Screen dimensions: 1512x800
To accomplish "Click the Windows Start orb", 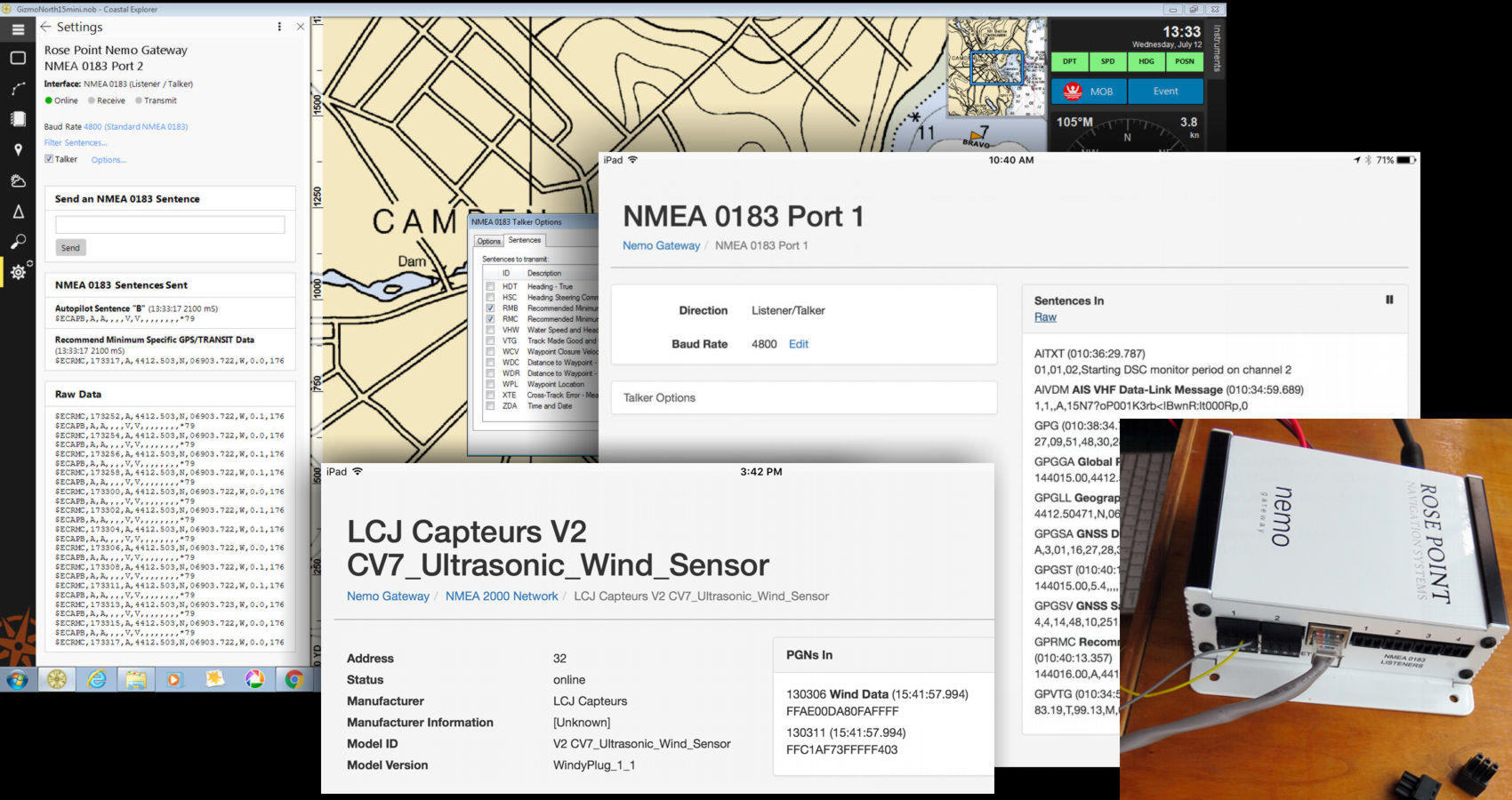I will [x=17, y=680].
